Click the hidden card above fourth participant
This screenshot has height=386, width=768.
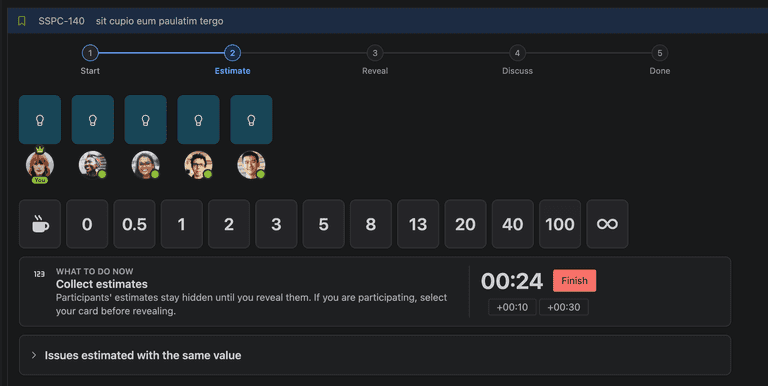pos(198,120)
